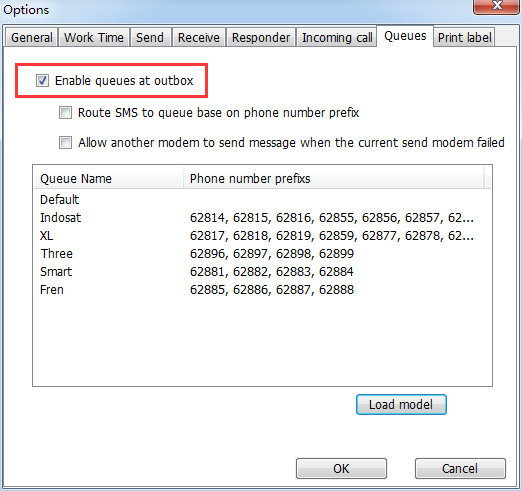Image resolution: width=522 pixels, height=491 pixels.
Task: Select the XL queue entry
Action: pyautogui.click(x=262, y=236)
